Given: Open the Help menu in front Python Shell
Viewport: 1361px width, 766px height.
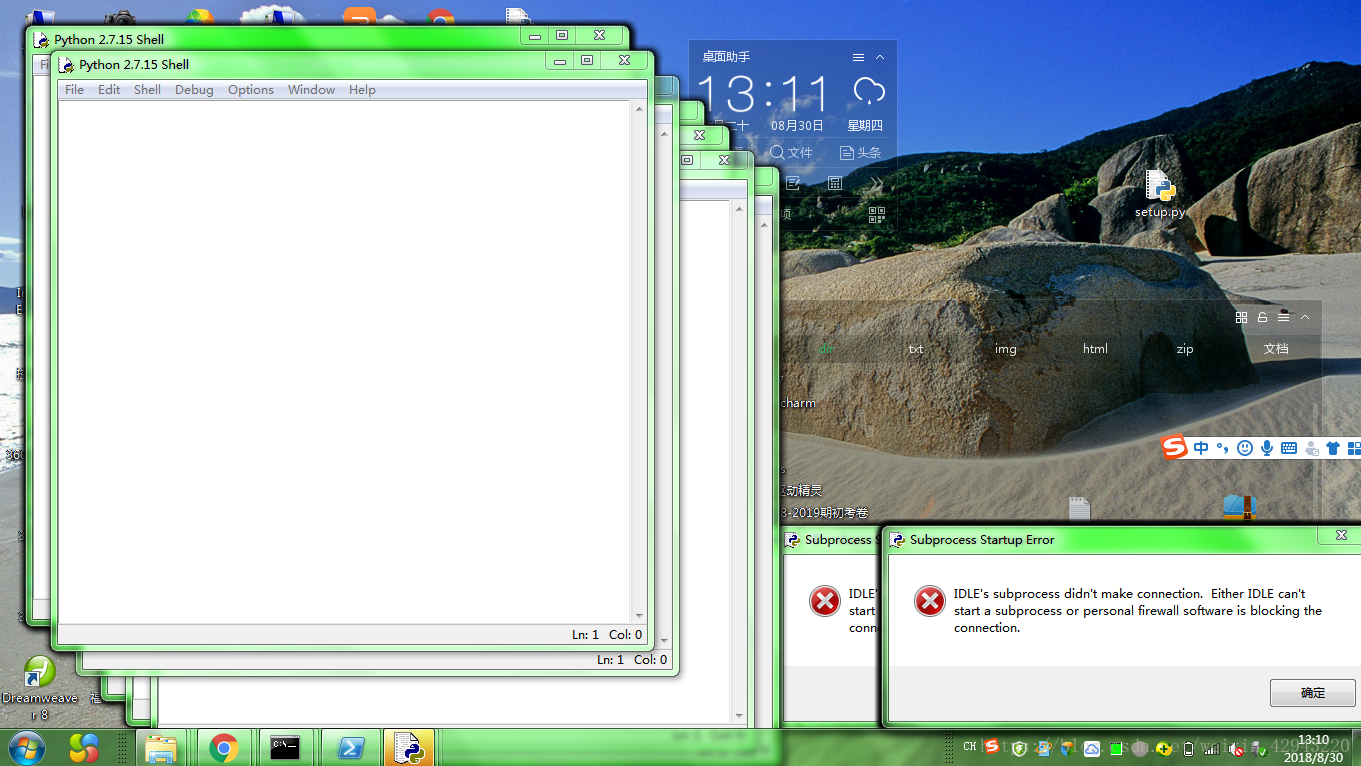Looking at the screenshot, I should (x=362, y=90).
